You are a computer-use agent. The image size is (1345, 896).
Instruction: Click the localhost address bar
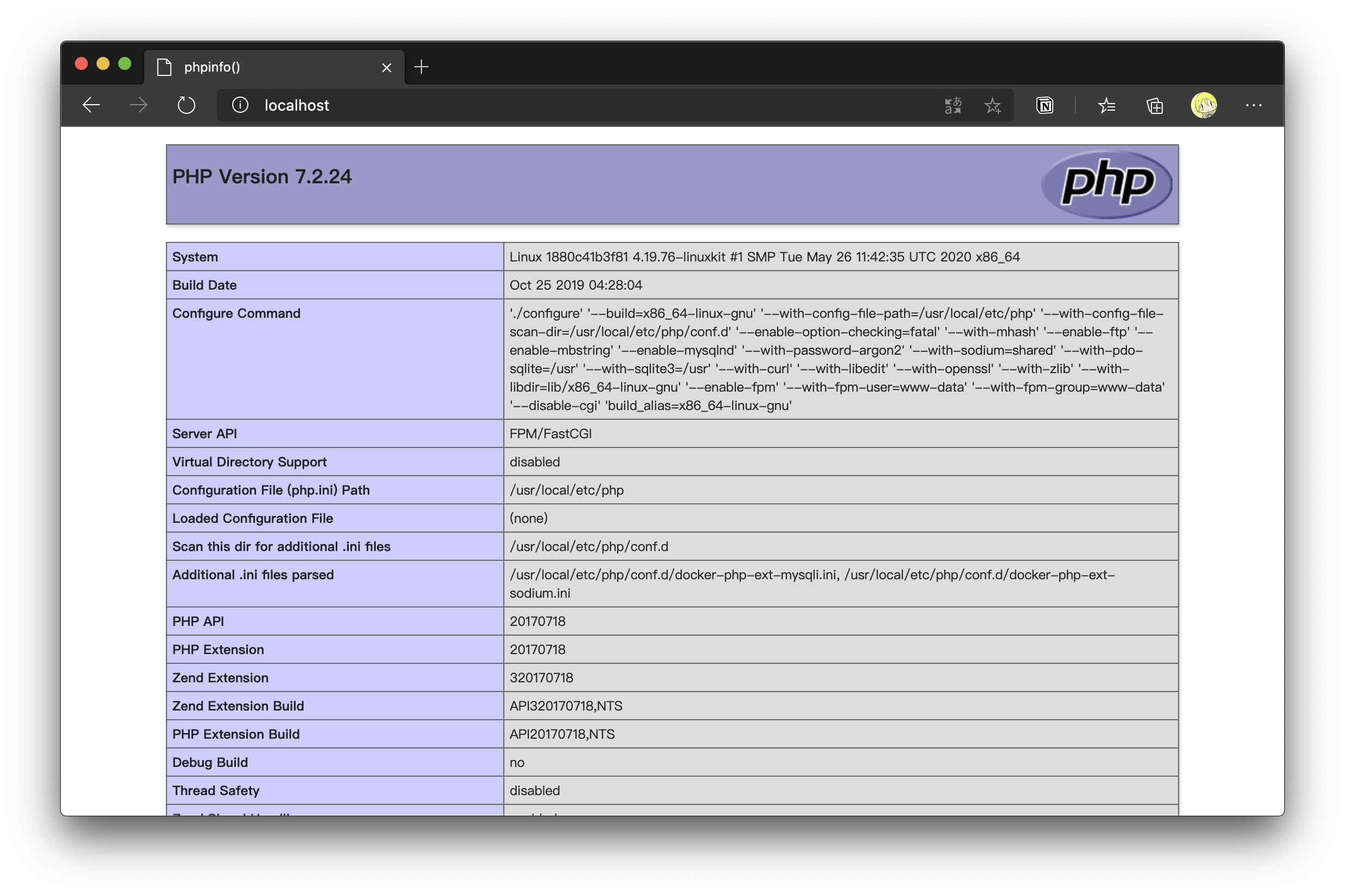[572, 105]
